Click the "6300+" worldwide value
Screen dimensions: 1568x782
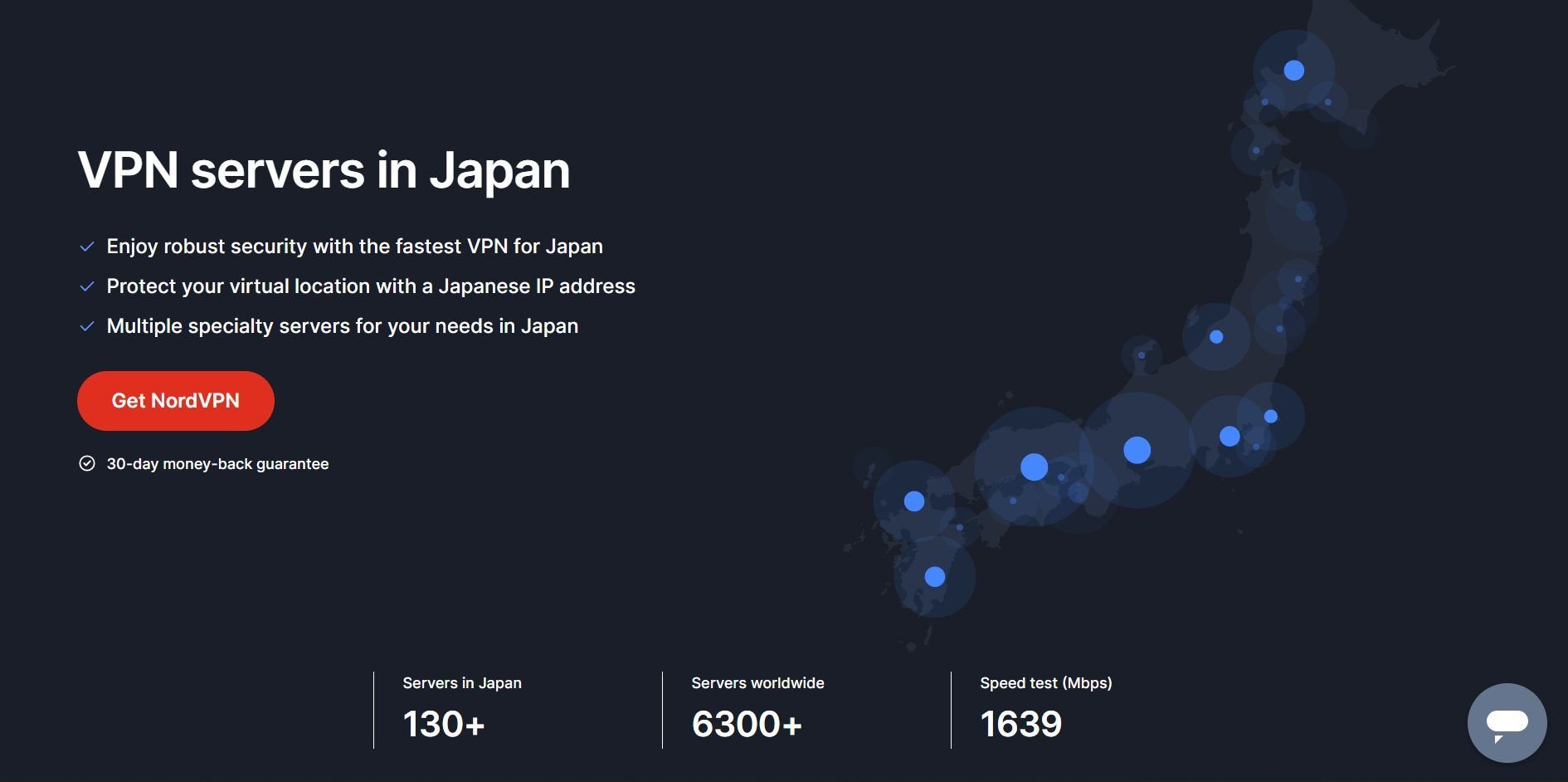(x=747, y=724)
